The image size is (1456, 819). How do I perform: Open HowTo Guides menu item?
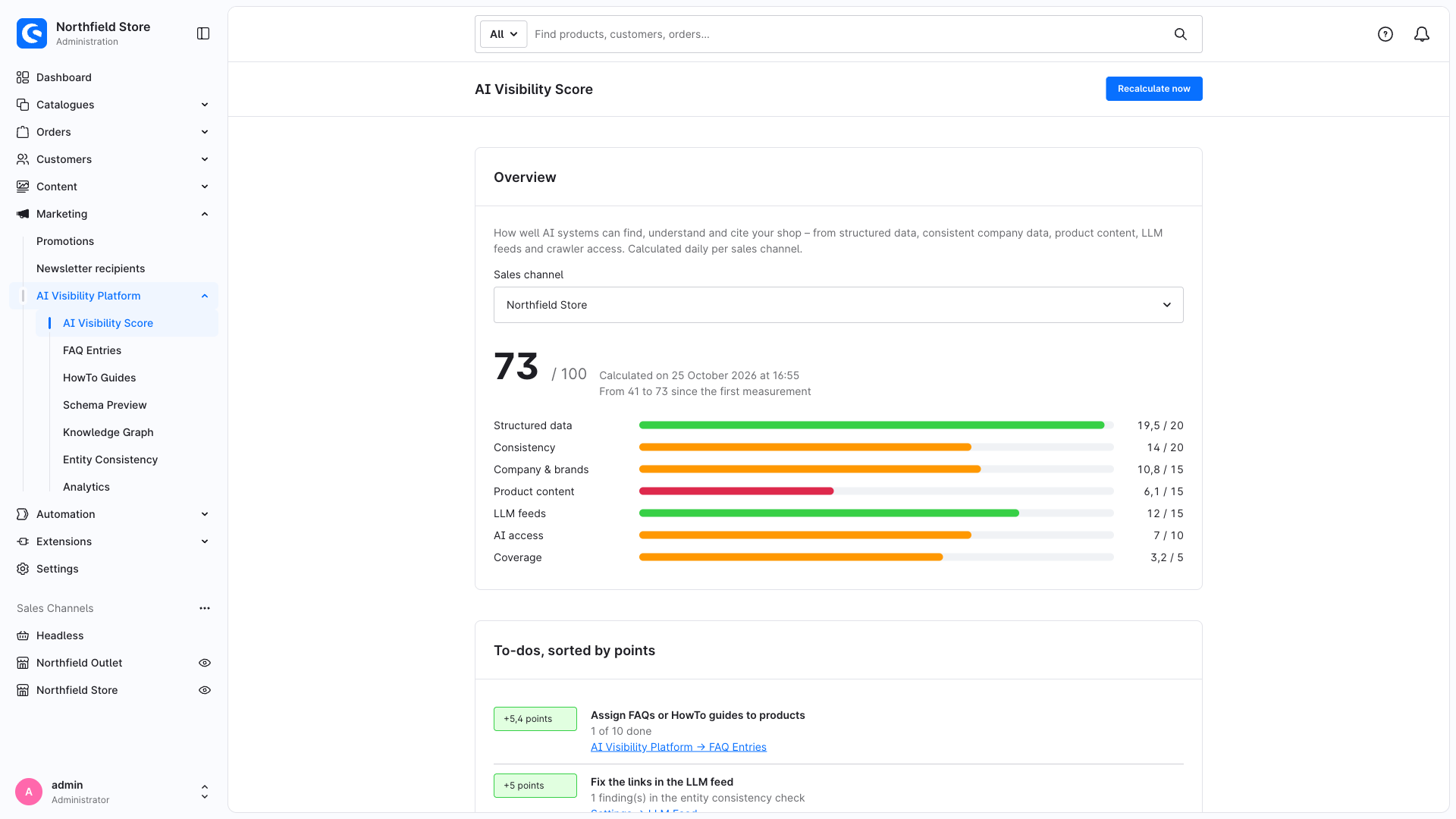click(99, 378)
